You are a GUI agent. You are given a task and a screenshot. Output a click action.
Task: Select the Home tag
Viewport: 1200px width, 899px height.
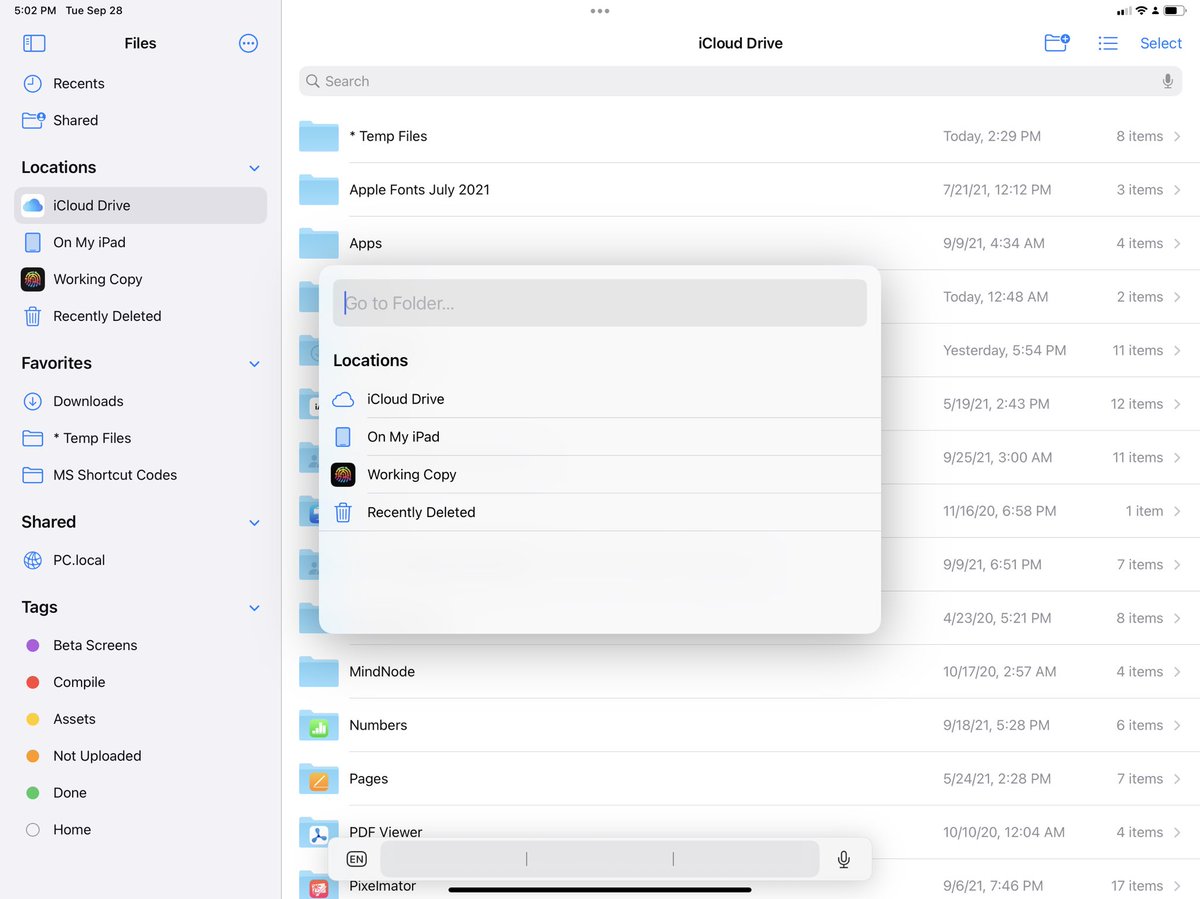(x=140, y=830)
